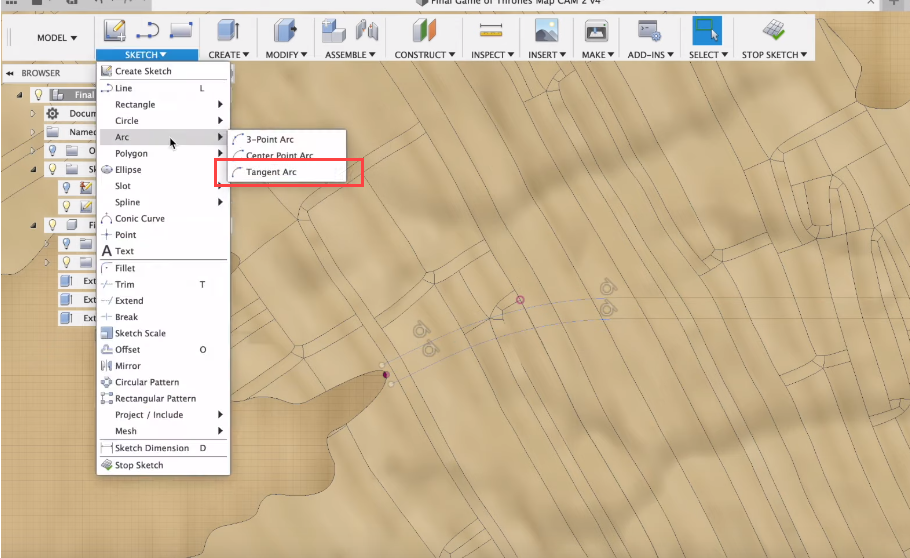The image size is (910, 558).
Task: Choose Sketch Dimension in the Sketch menu
Action: (x=163, y=448)
